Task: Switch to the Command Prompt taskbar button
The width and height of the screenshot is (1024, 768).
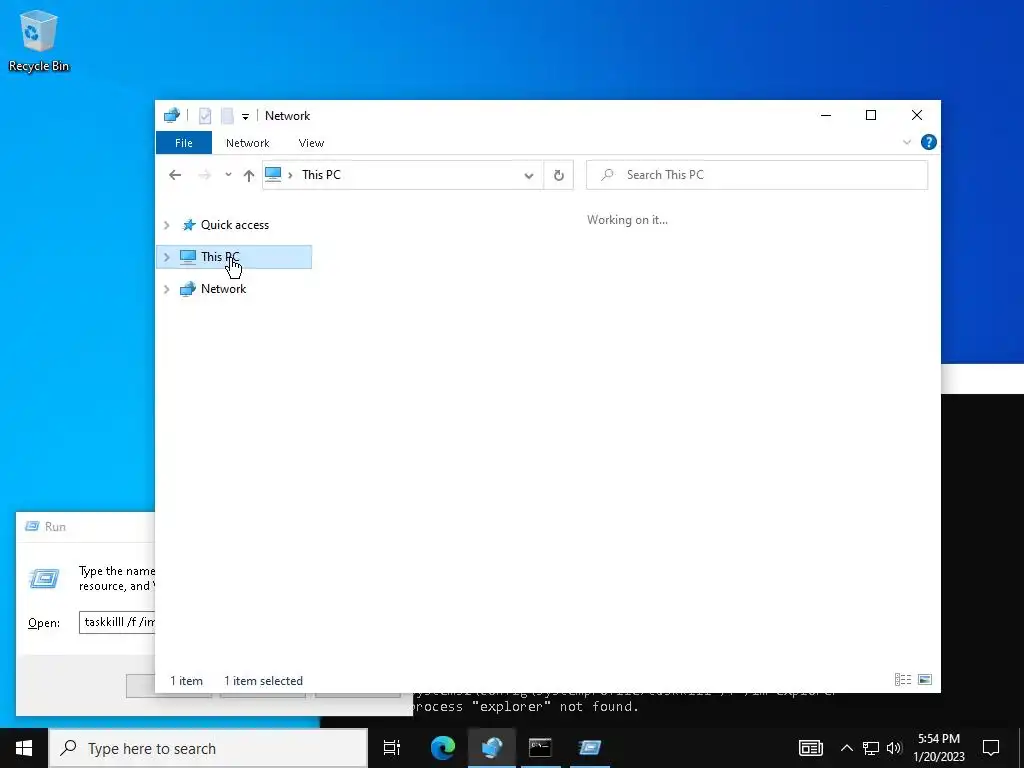Action: 540,748
